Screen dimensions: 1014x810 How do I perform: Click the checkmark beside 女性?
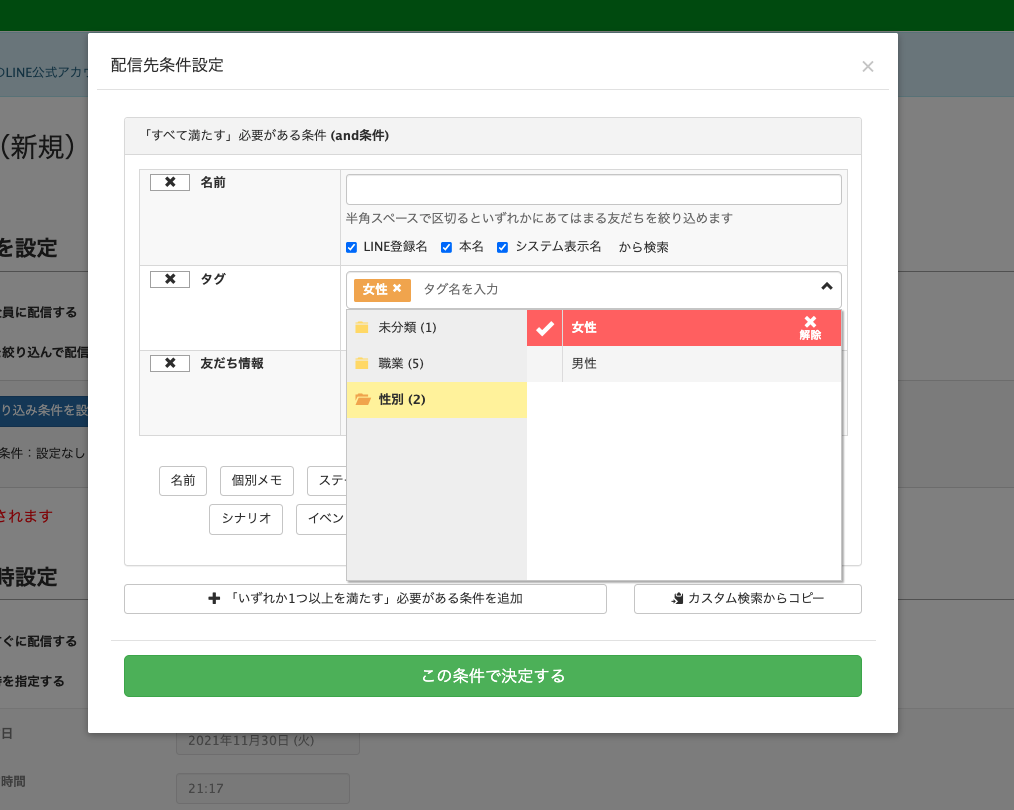coord(545,328)
